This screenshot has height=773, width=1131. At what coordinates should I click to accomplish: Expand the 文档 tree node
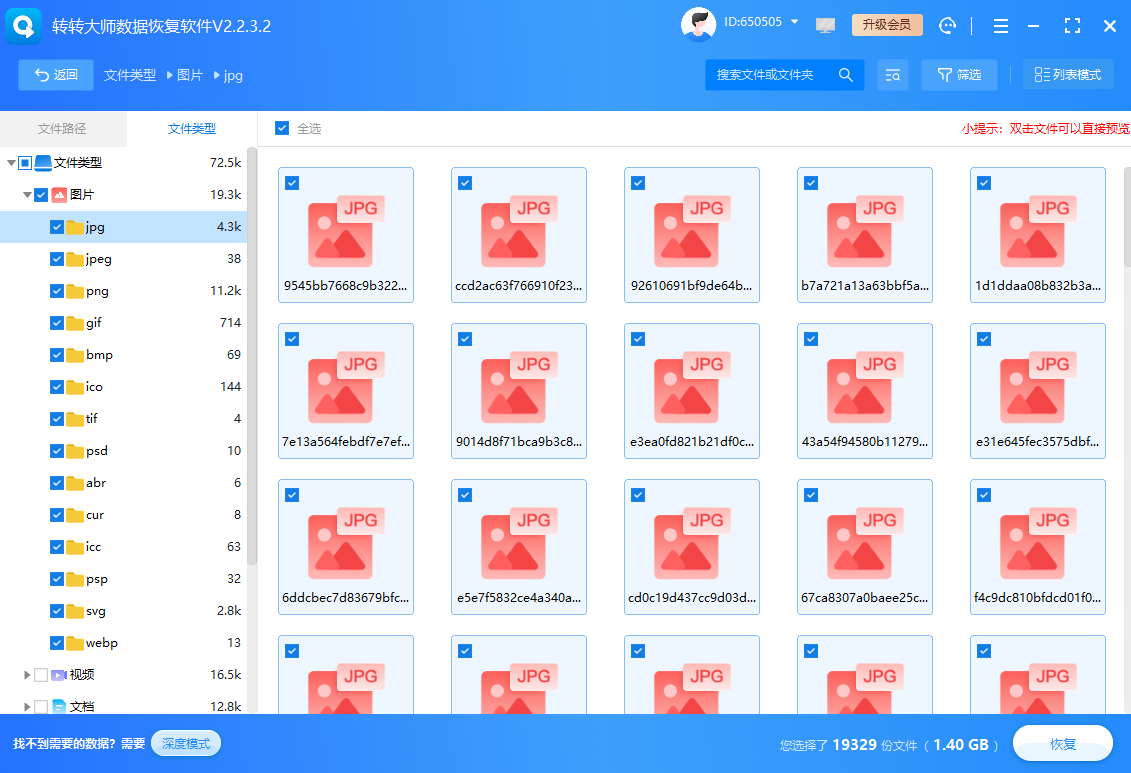tap(27, 707)
